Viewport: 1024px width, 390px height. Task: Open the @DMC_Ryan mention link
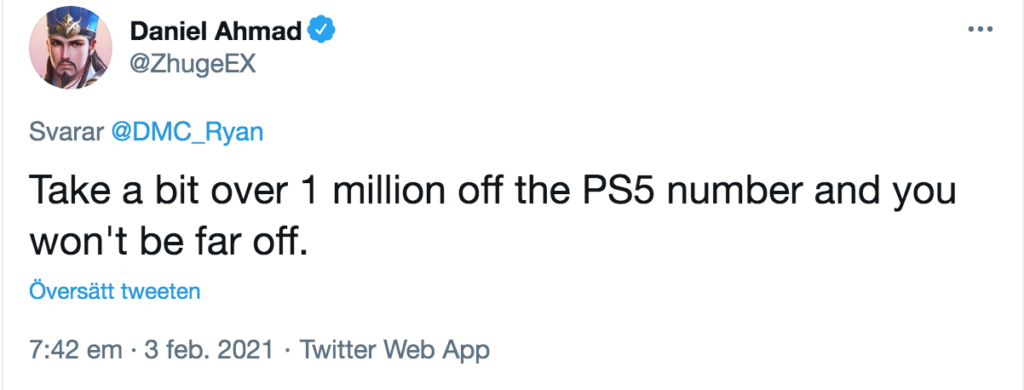pos(187,132)
